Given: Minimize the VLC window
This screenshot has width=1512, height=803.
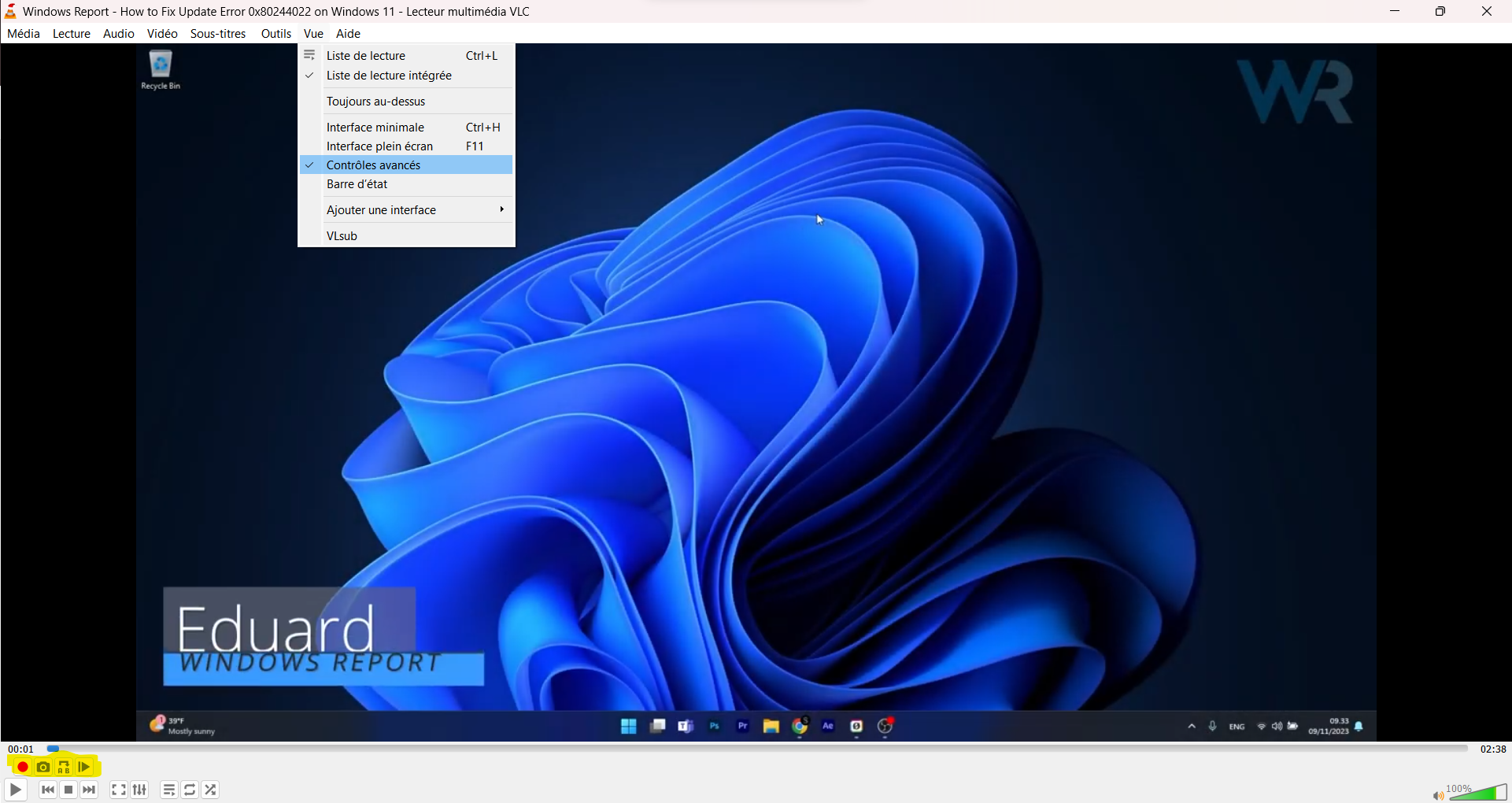Looking at the screenshot, I should pos(1395,11).
